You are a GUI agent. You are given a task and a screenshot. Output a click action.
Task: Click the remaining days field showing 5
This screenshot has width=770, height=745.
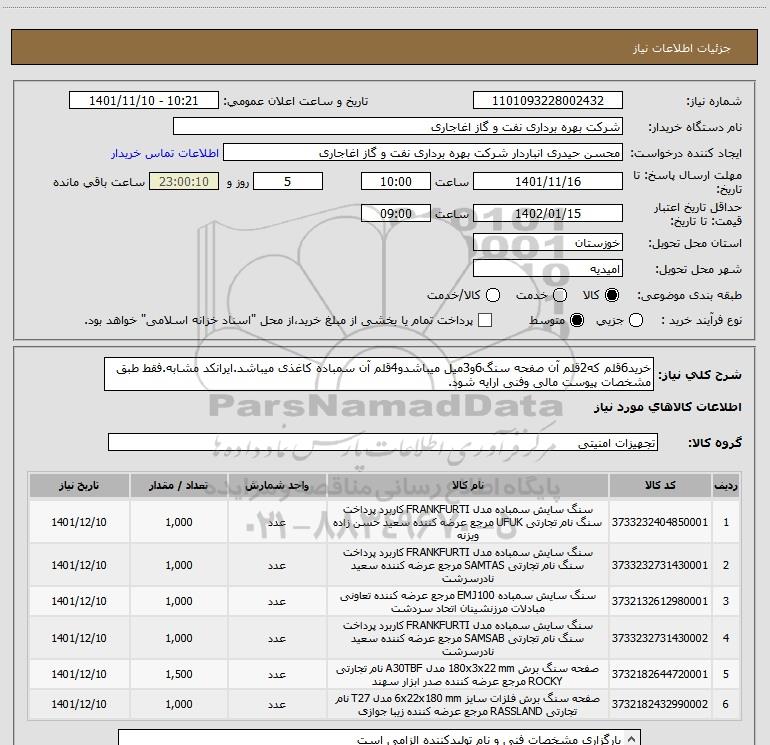pyautogui.click(x=288, y=182)
